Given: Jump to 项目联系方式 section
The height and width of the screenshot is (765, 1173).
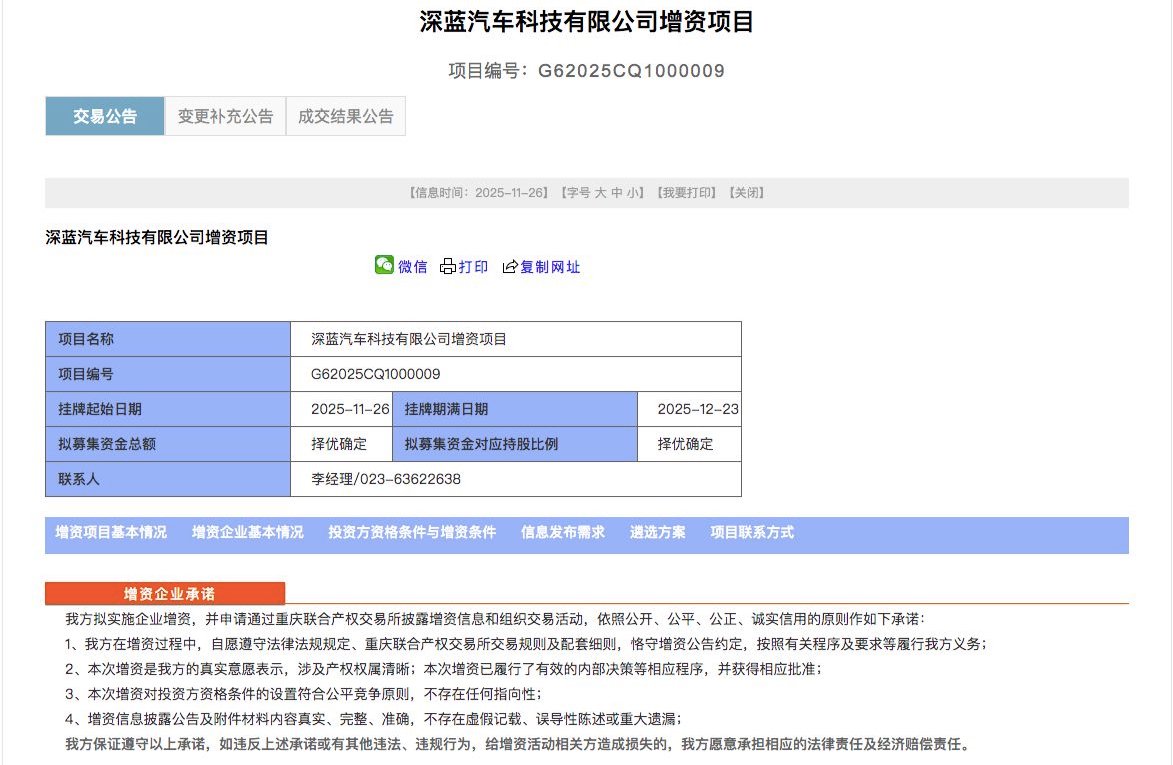Looking at the screenshot, I should click(750, 532).
